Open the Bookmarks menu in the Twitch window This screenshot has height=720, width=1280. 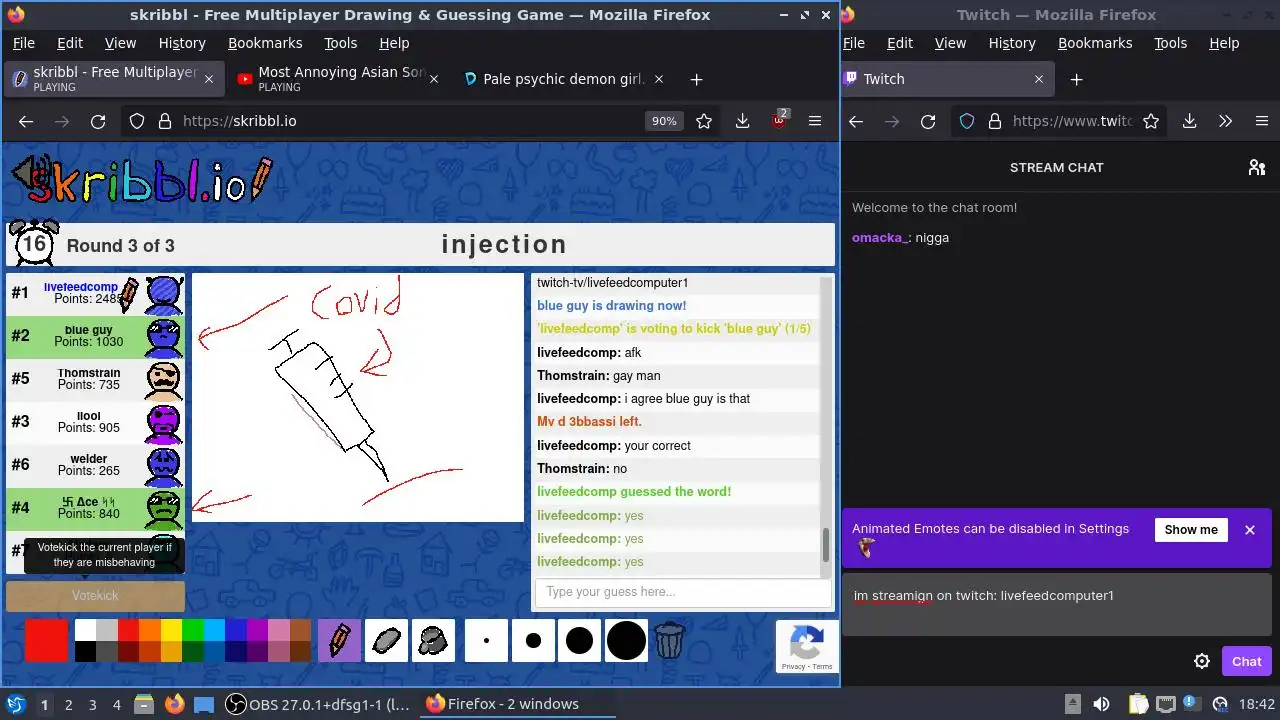pos(1095,43)
